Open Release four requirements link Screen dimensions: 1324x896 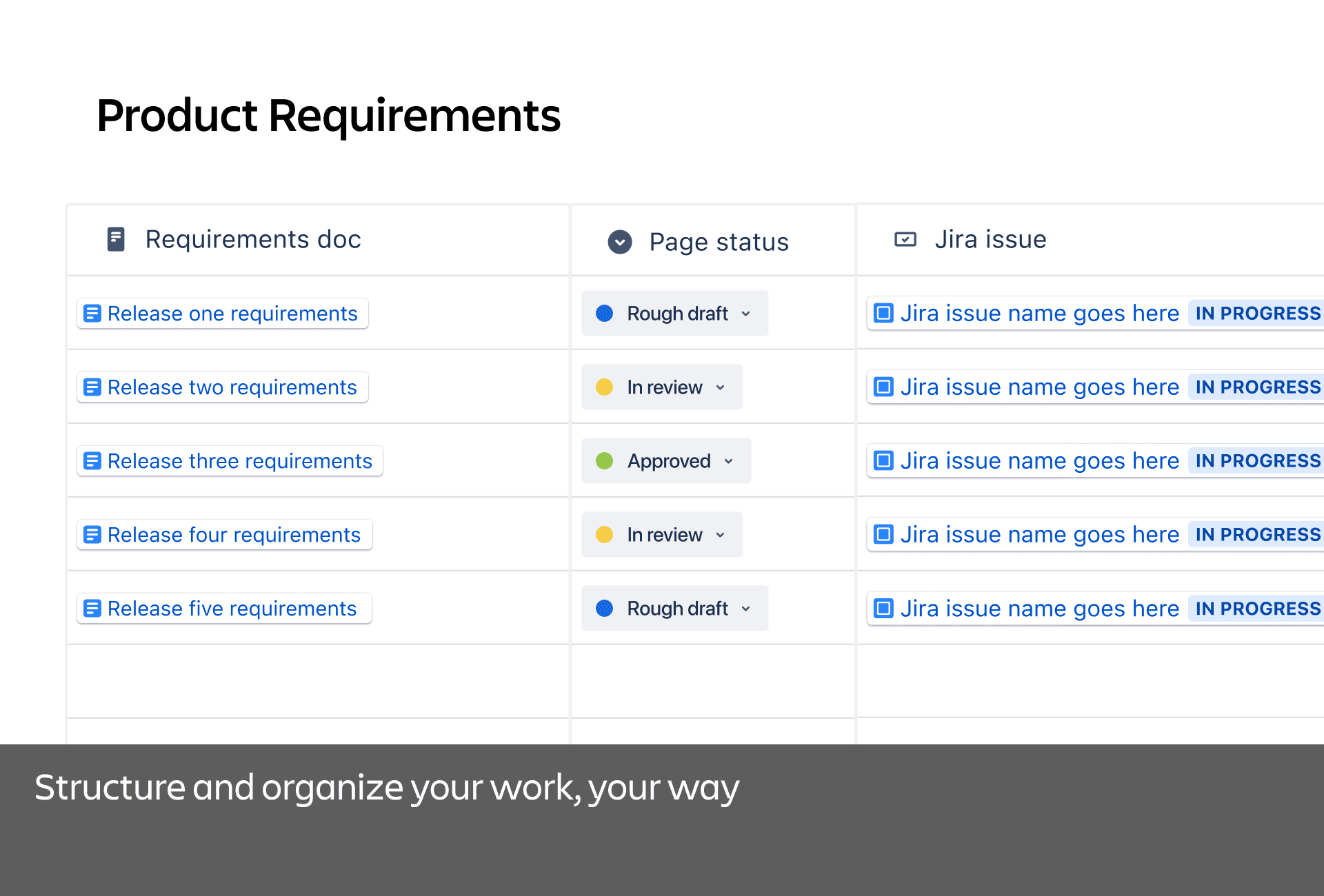pos(234,535)
